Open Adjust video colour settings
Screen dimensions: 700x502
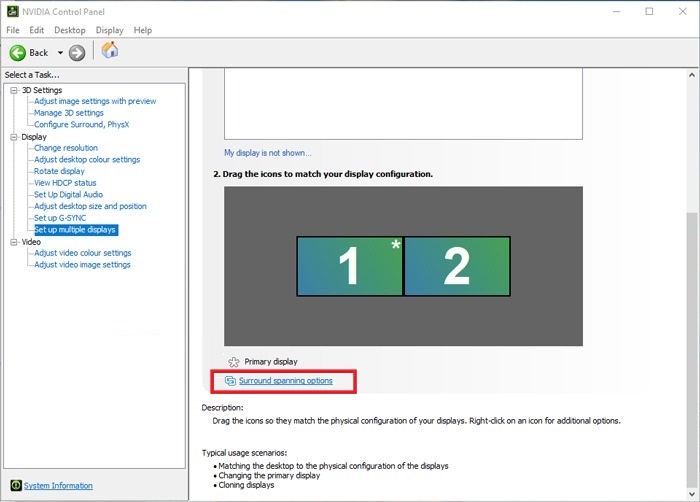(83, 253)
